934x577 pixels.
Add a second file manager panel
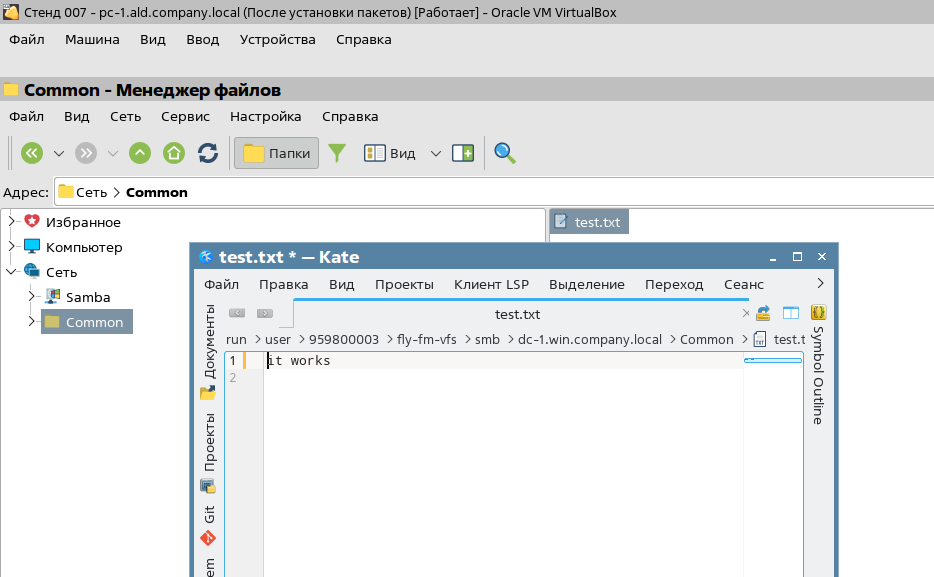463,153
